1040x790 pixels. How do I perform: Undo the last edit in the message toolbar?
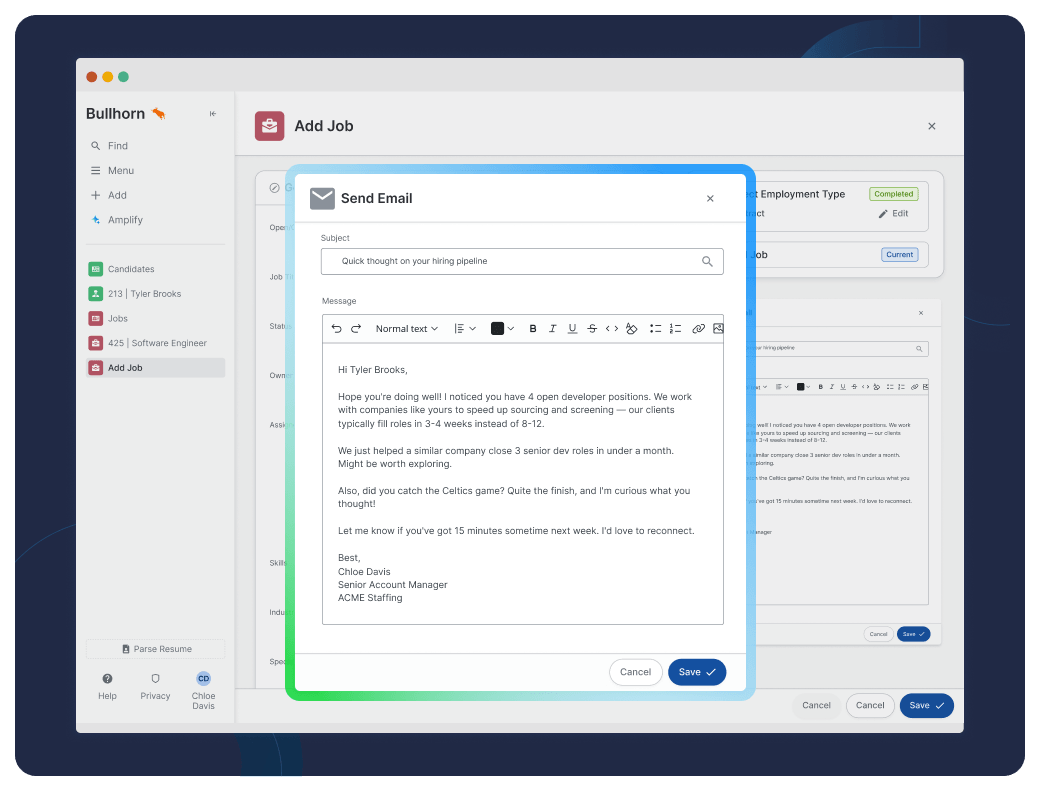pyautogui.click(x=336, y=328)
